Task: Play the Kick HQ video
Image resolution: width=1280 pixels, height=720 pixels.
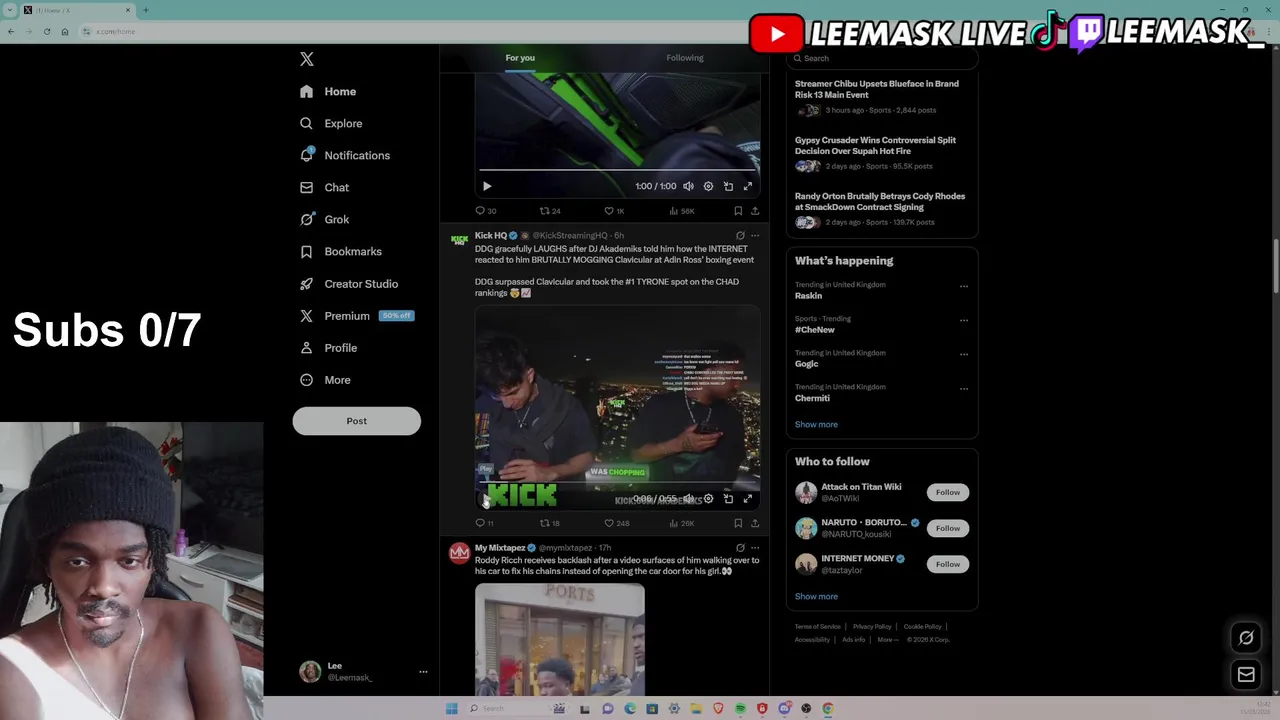Action: pos(487,498)
